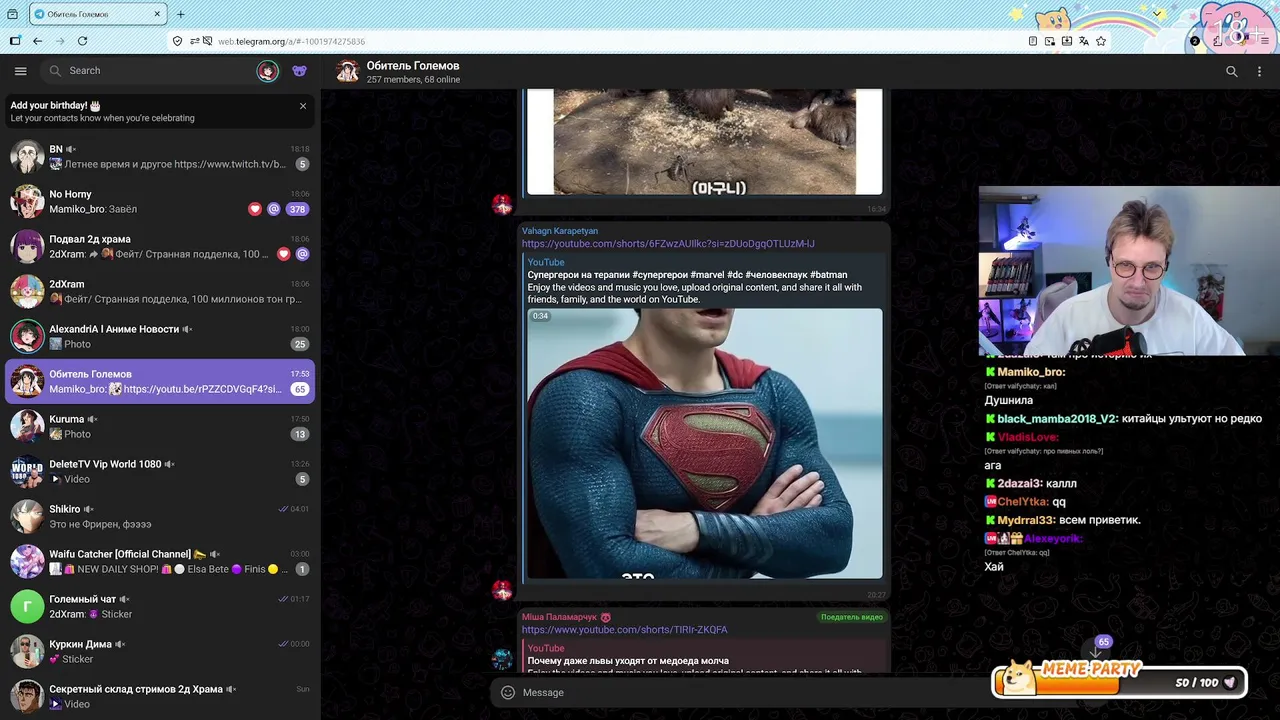The width and height of the screenshot is (1280, 720).
Task: Open the Обитель Големов group info header
Action: coord(413,71)
